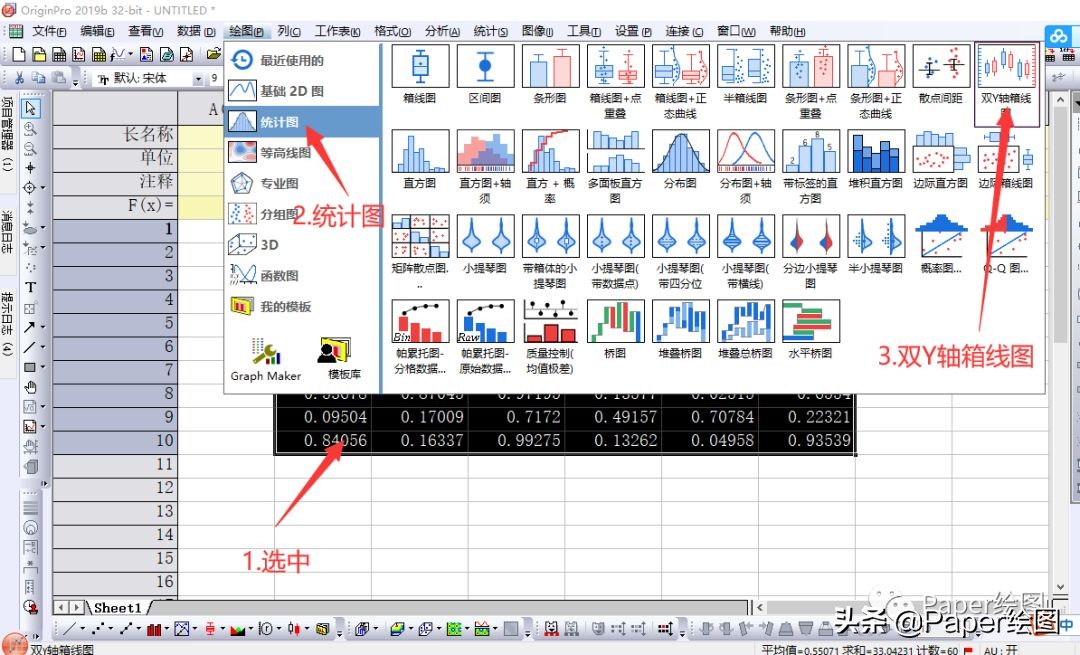Select row header 12
The image size is (1080, 655).
[x=115, y=488]
